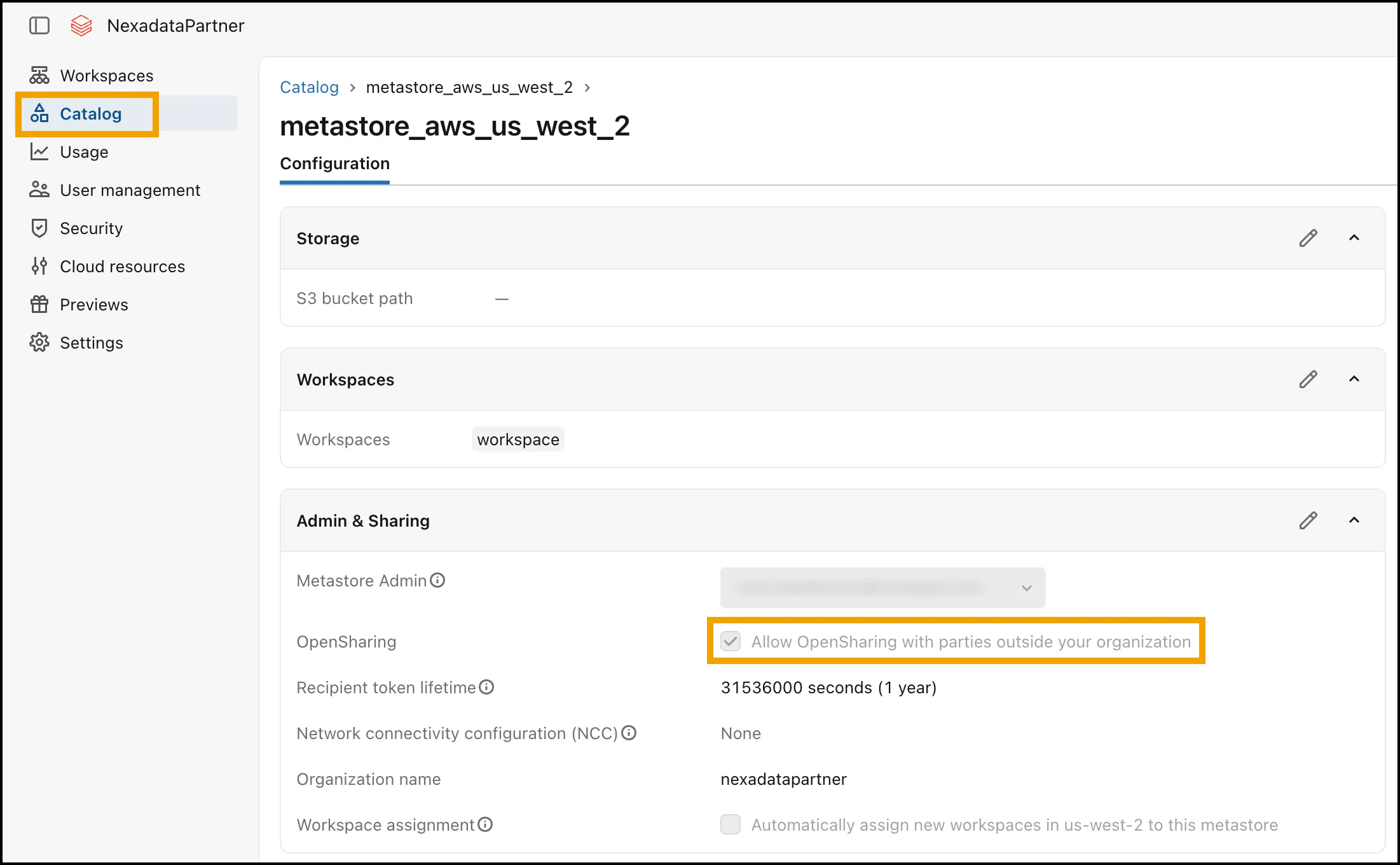Click the Catalog breadcrumb link
This screenshot has width=1400, height=865.
[309, 87]
